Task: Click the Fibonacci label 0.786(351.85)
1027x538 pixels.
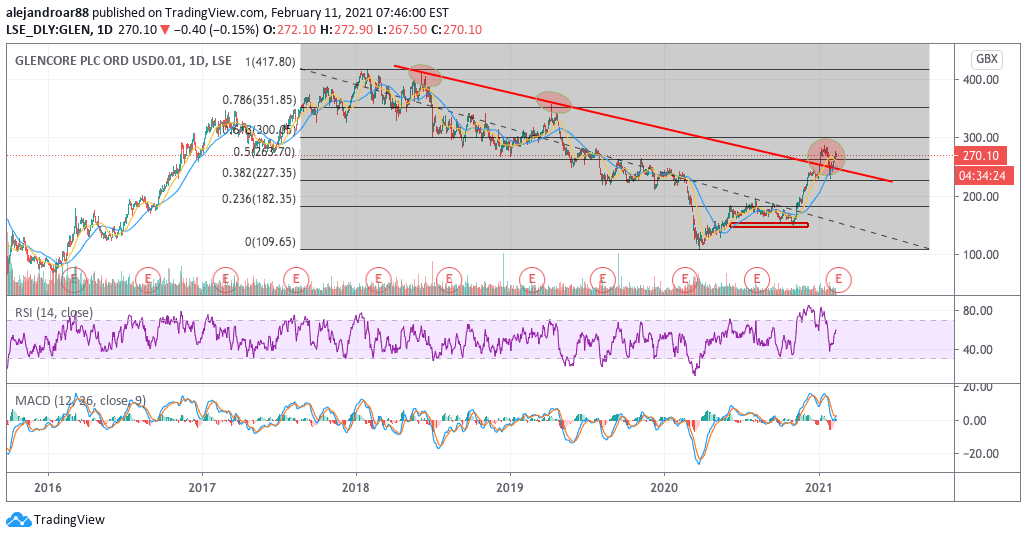Action: pyautogui.click(x=259, y=100)
